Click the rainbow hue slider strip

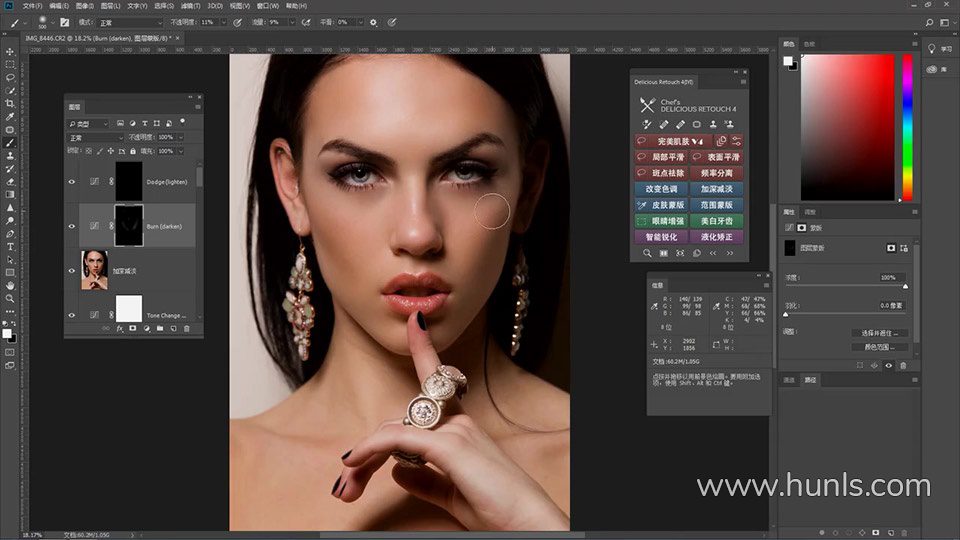coord(907,127)
